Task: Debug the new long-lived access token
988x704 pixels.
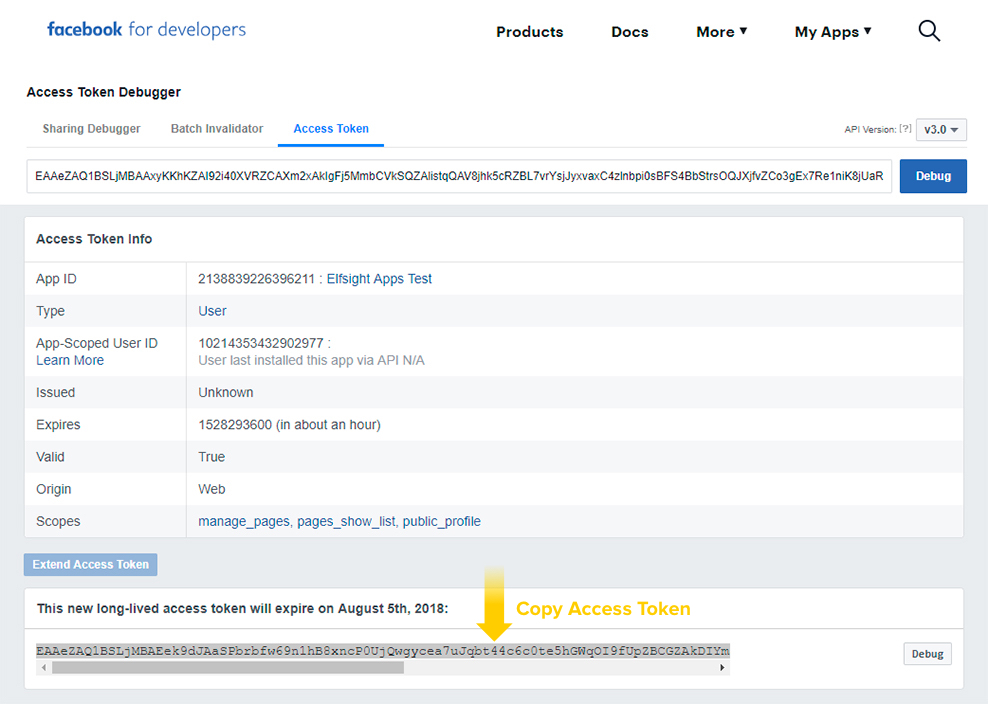Action: [926, 653]
